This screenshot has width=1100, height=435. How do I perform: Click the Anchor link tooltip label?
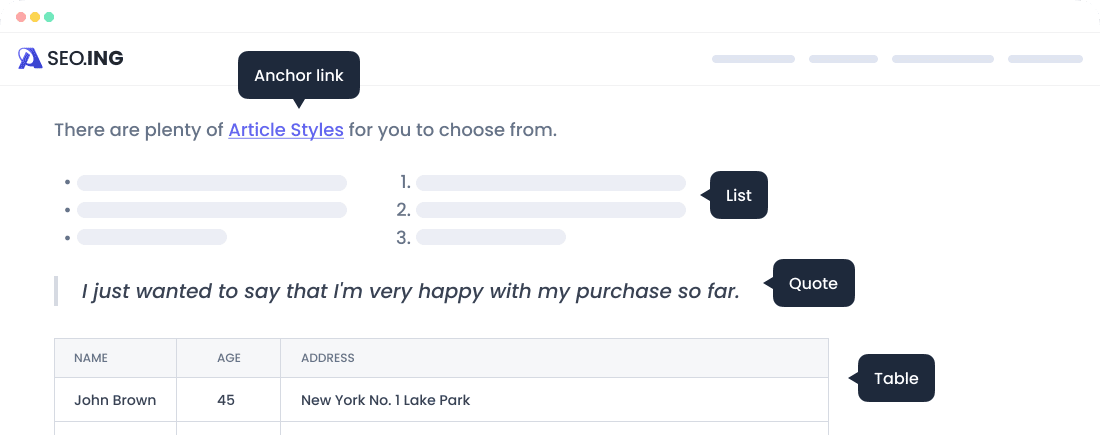pos(298,76)
